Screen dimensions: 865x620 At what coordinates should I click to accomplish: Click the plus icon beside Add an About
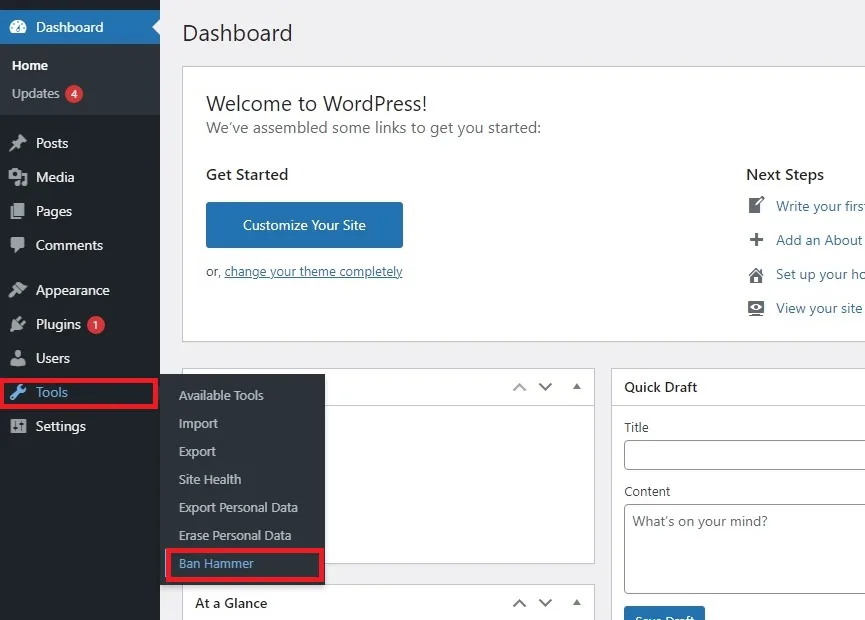click(756, 239)
